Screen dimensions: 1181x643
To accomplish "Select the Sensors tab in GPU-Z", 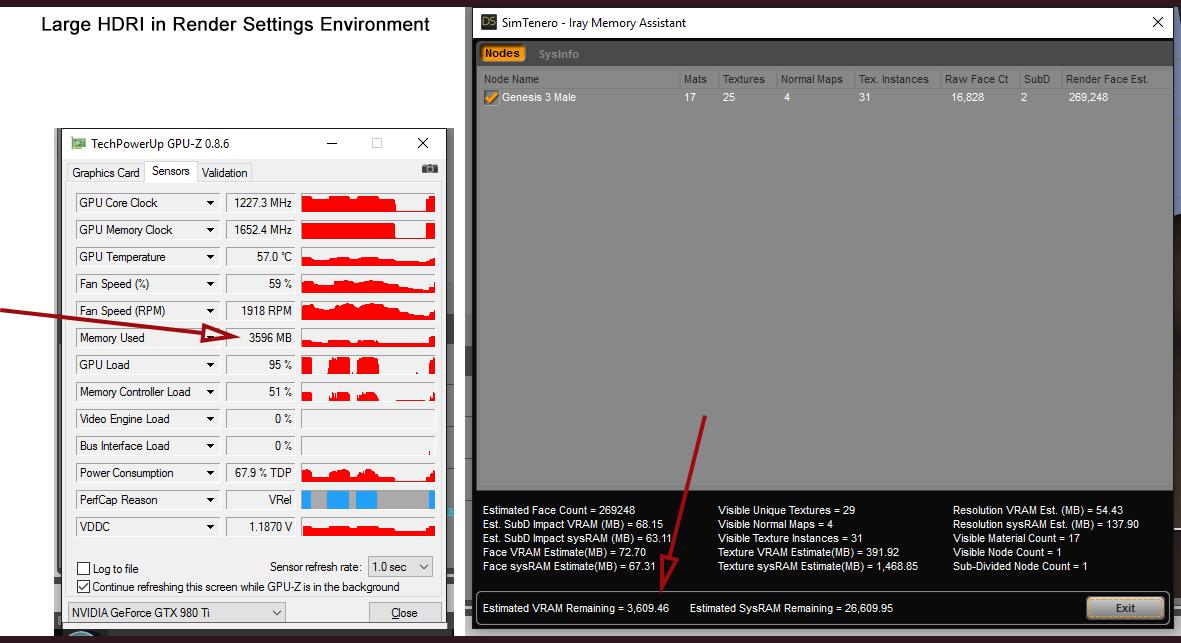I will point(171,171).
